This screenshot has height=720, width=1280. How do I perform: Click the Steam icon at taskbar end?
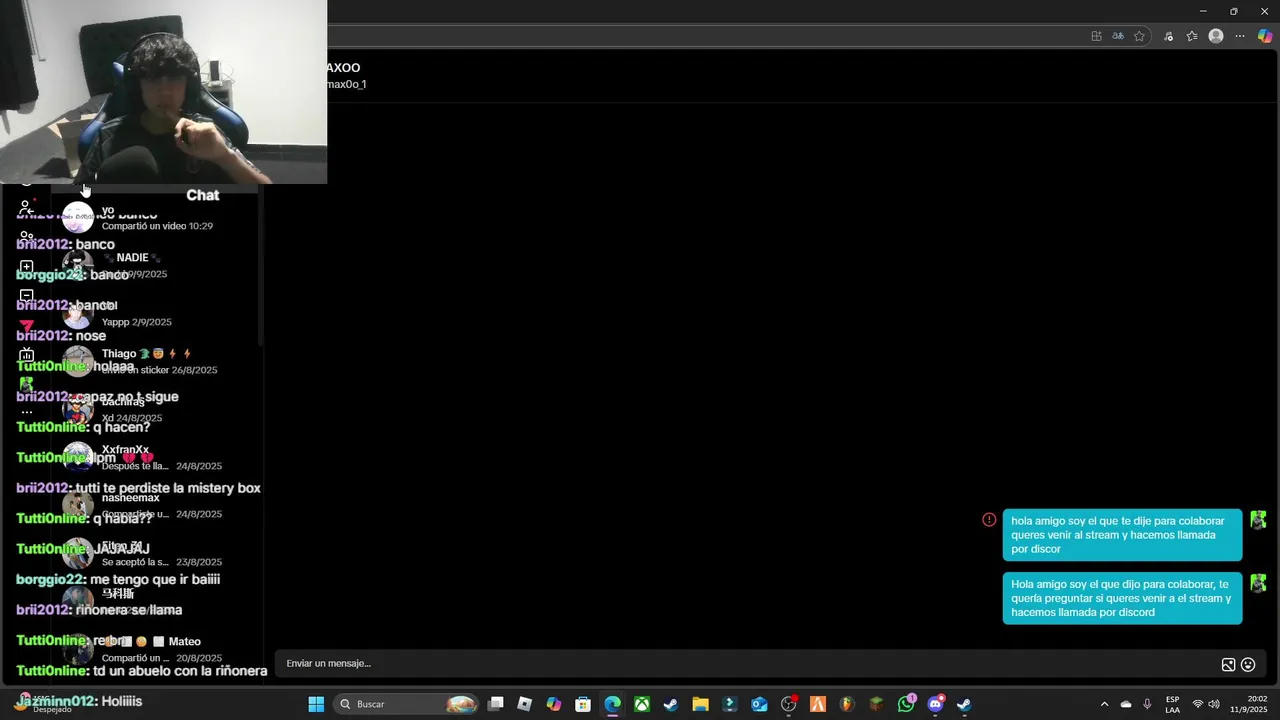(964, 704)
